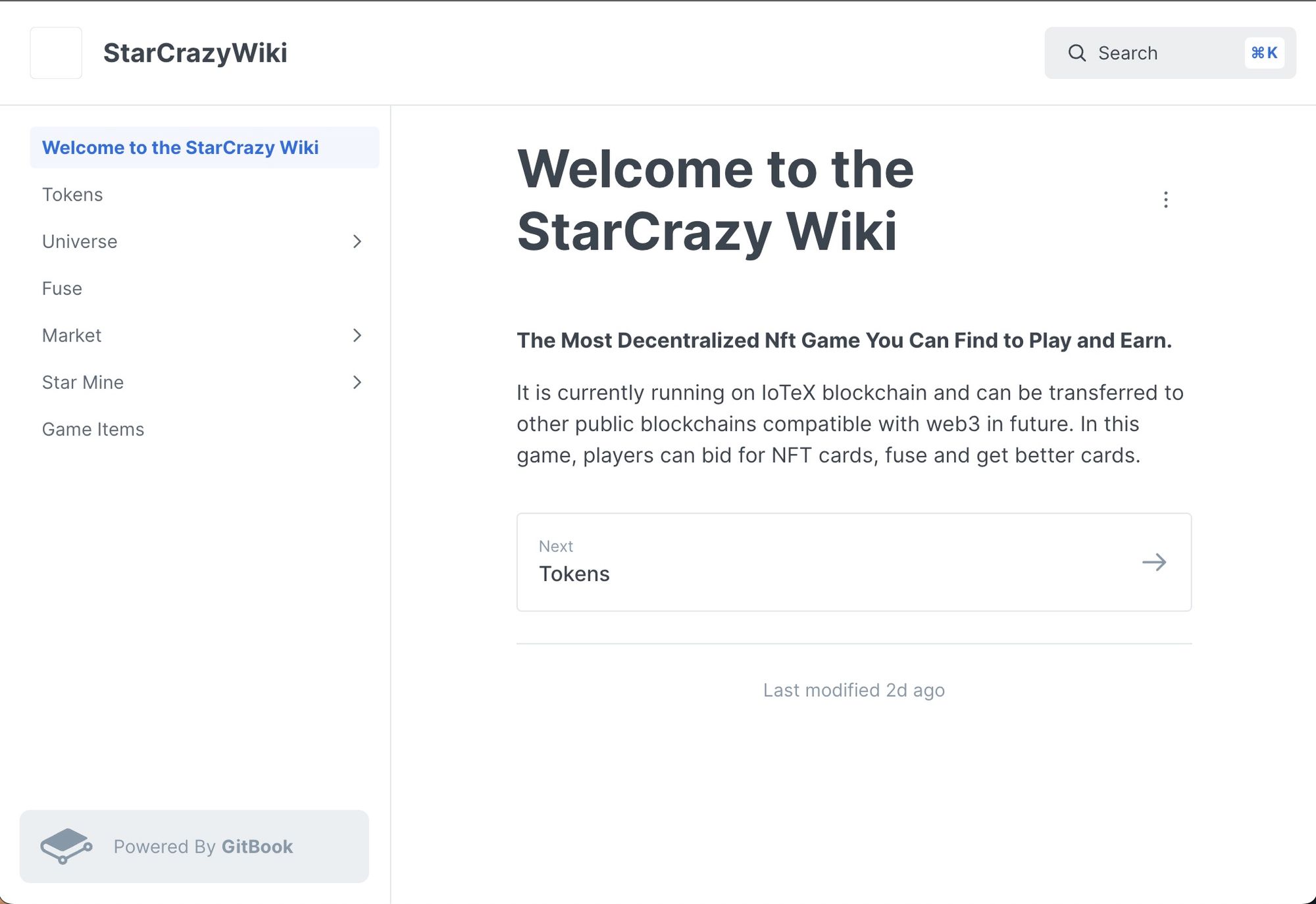Select Welcome to the StarCrazy Wiki in the sidebar
Image resolution: width=1316 pixels, height=904 pixels.
click(x=205, y=147)
